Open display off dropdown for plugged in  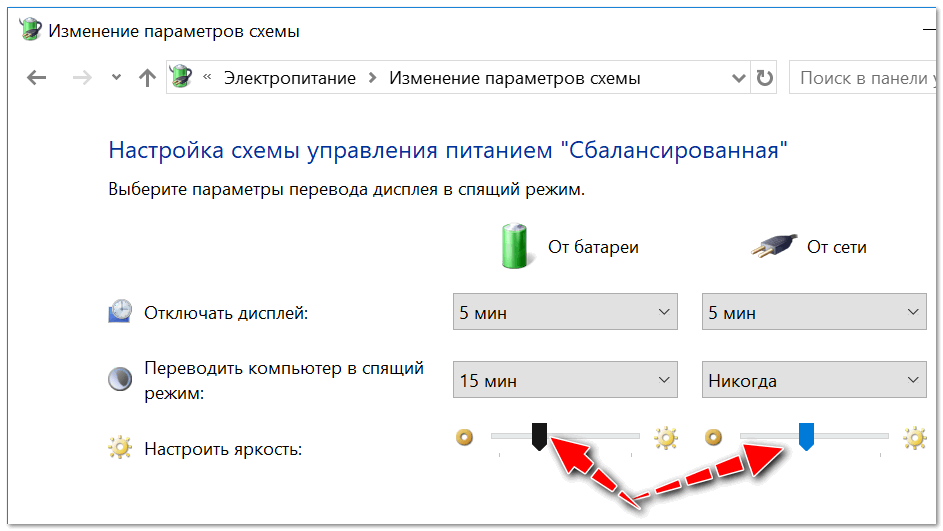click(x=814, y=312)
